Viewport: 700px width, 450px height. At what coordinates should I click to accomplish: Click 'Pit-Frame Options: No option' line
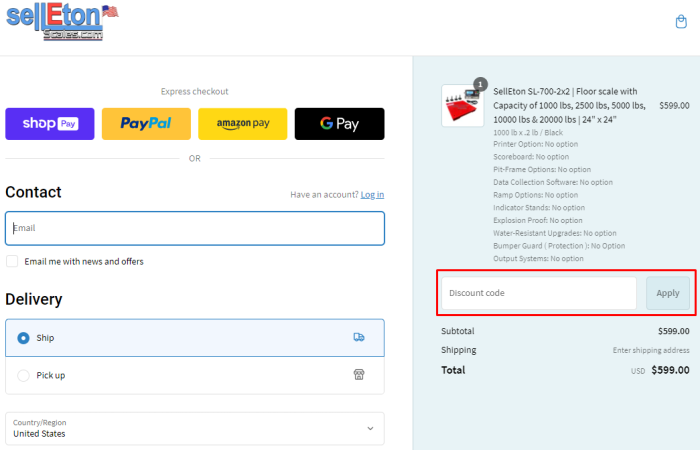pyautogui.click(x=542, y=170)
